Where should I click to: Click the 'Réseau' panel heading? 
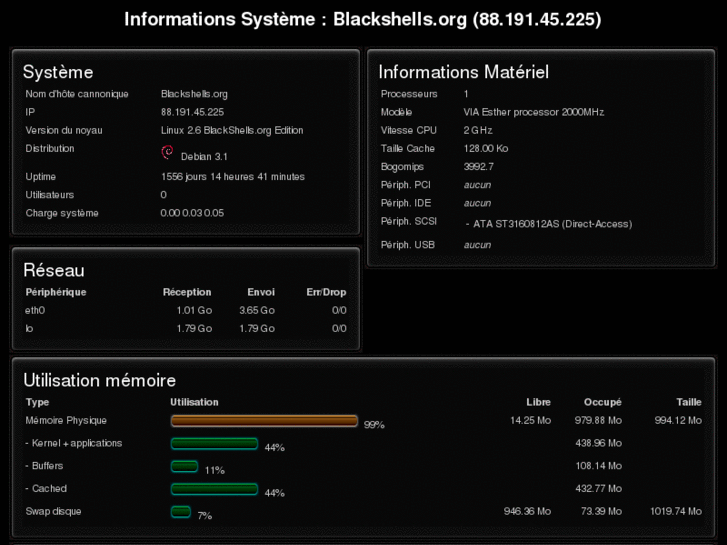point(54,270)
